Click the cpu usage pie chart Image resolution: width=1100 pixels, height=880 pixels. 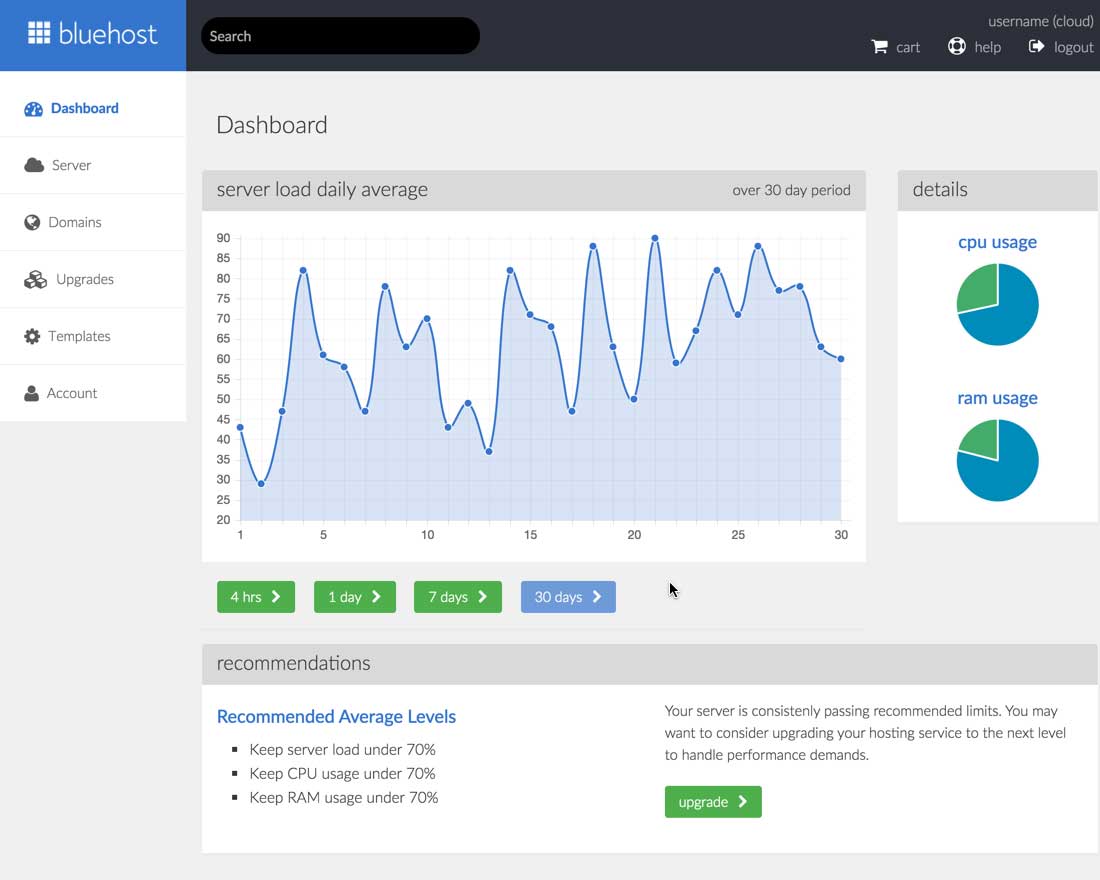(x=998, y=305)
